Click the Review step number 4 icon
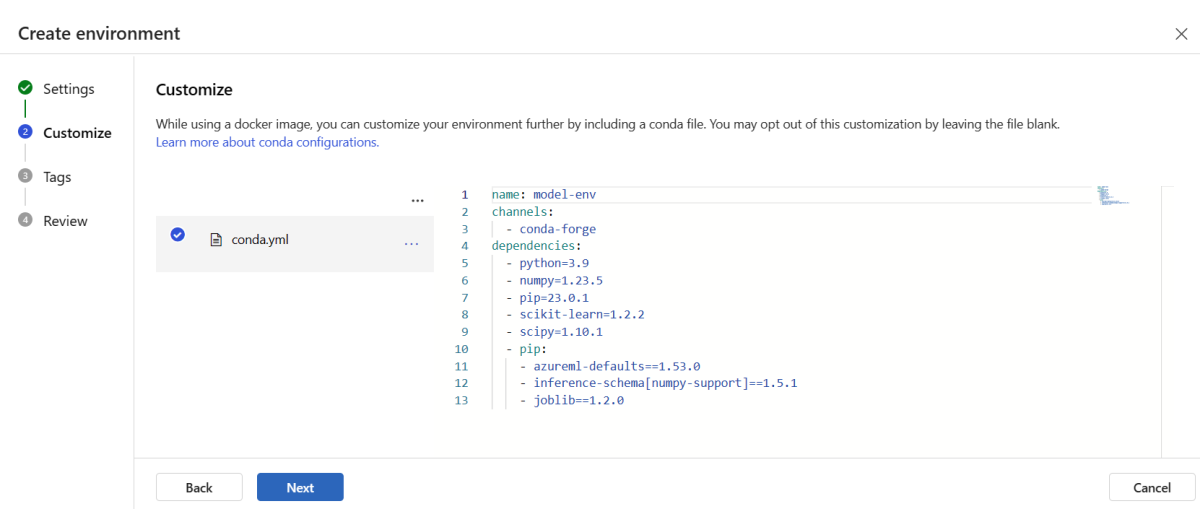This screenshot has height=509, width=1200. coord(25,220)
